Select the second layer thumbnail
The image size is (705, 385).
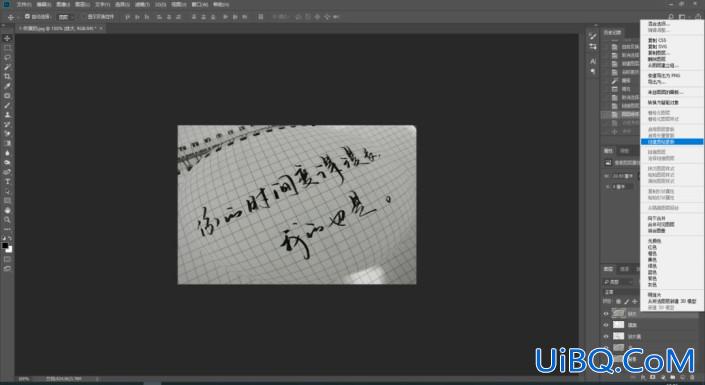(619, 325)
